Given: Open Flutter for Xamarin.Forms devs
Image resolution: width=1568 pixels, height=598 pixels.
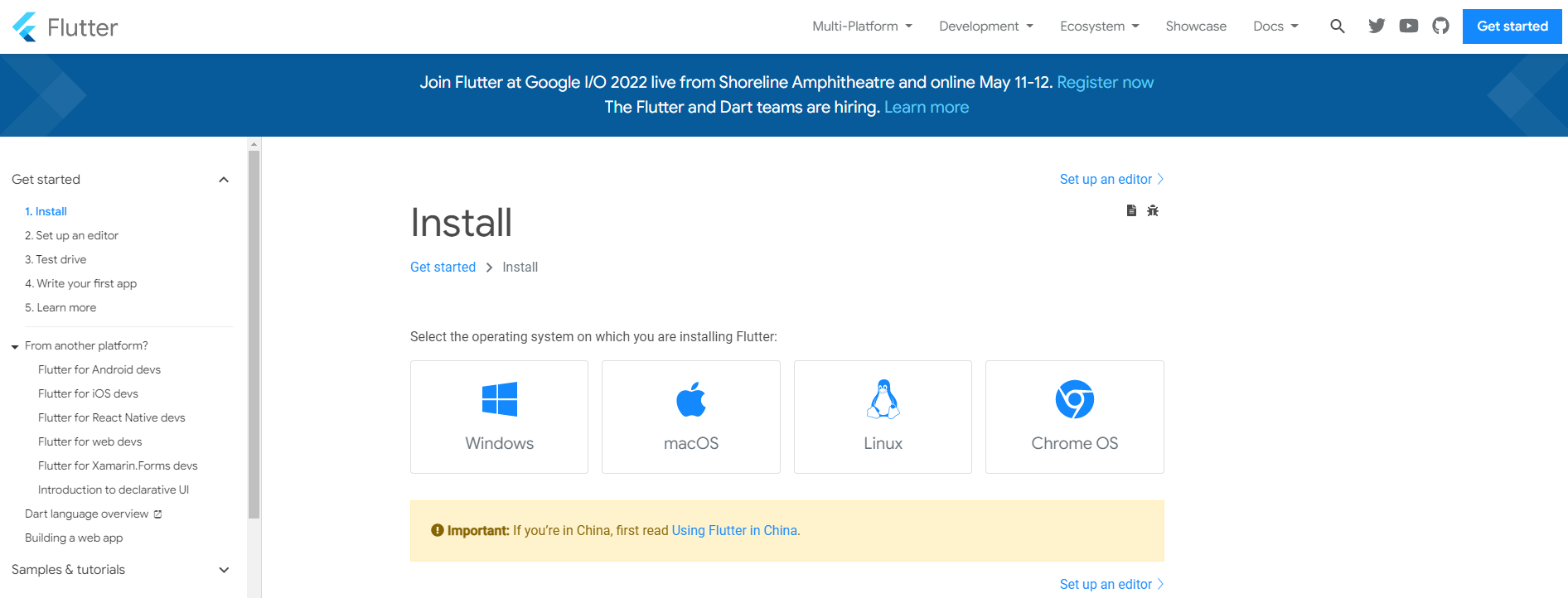Looking at the screenshot, I should [x=118, y=465].
